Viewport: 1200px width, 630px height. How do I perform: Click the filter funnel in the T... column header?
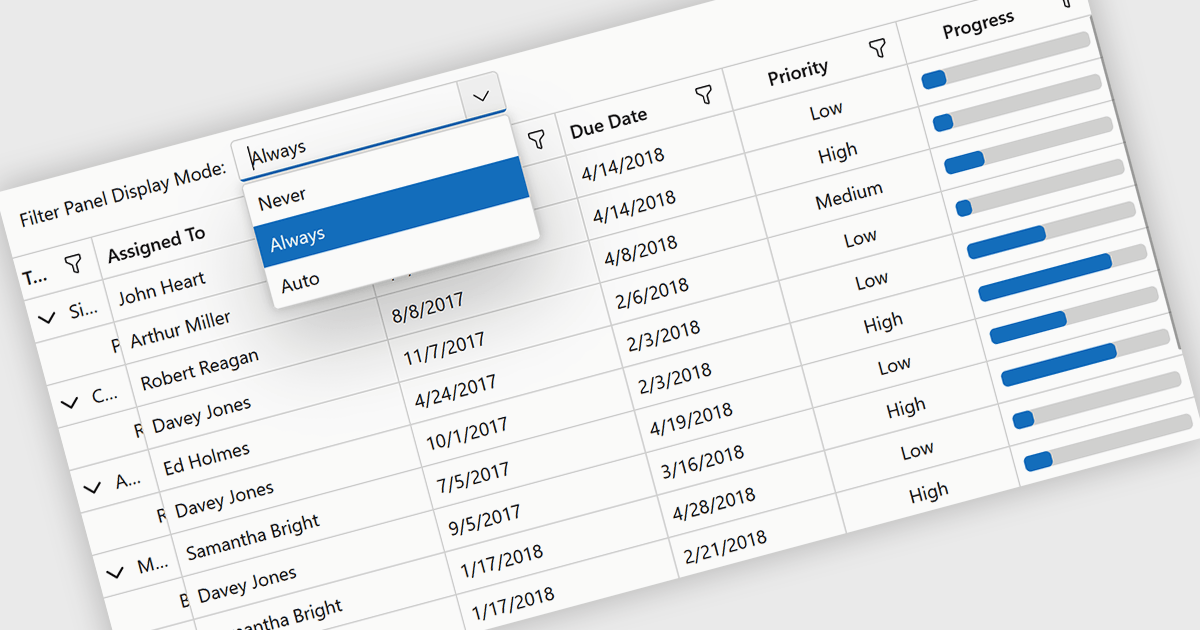[73, 264]
